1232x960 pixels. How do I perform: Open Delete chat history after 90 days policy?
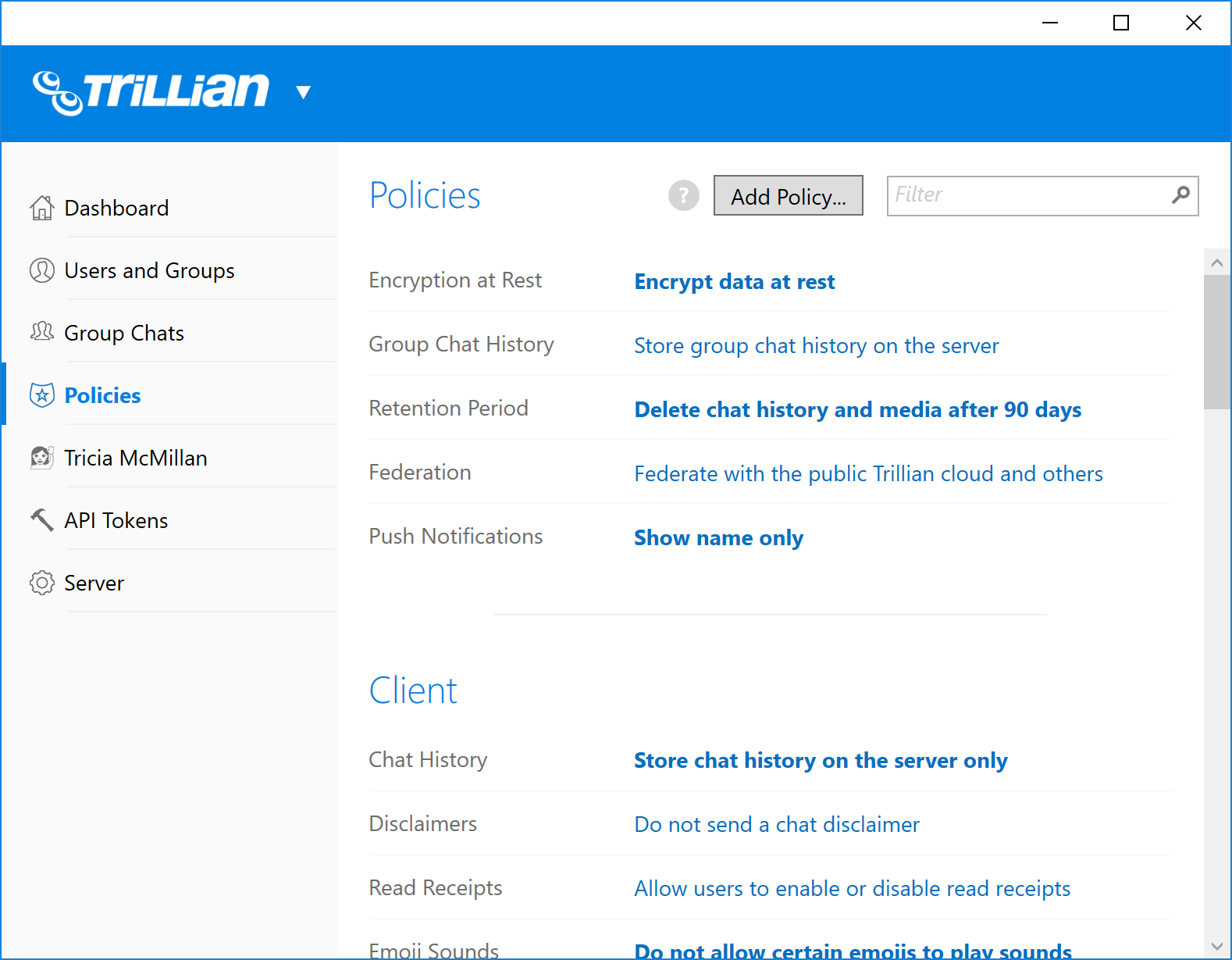(858, 410)
